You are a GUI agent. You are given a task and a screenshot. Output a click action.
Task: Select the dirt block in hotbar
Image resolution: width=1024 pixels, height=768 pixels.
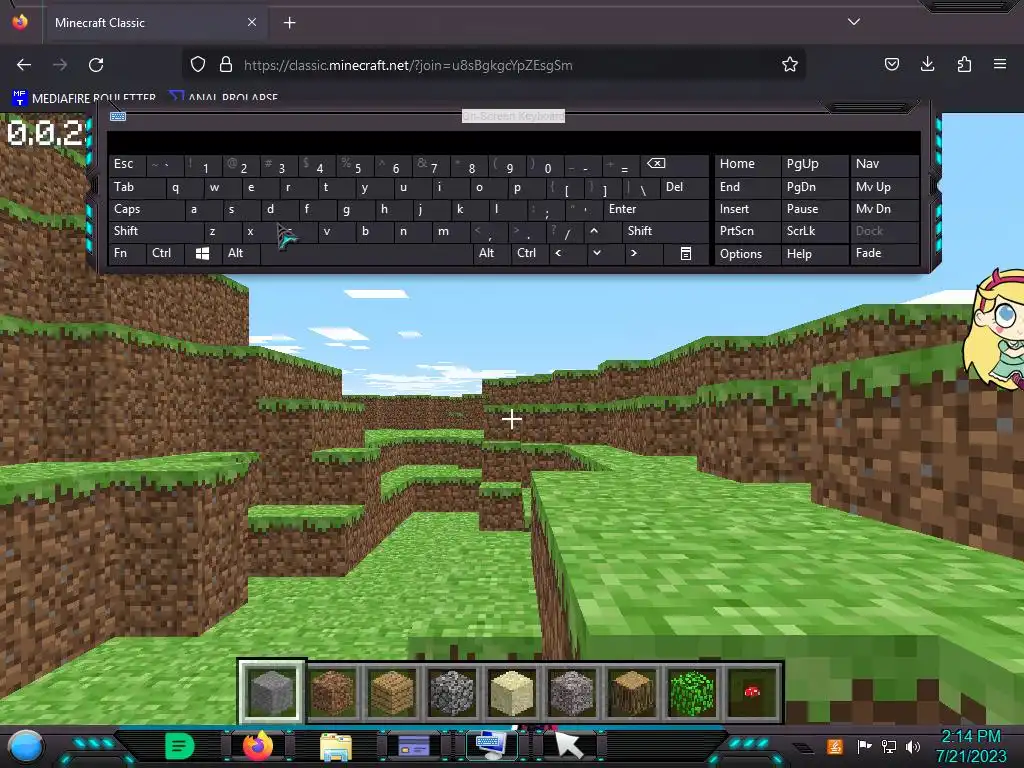tap(332, 692)
